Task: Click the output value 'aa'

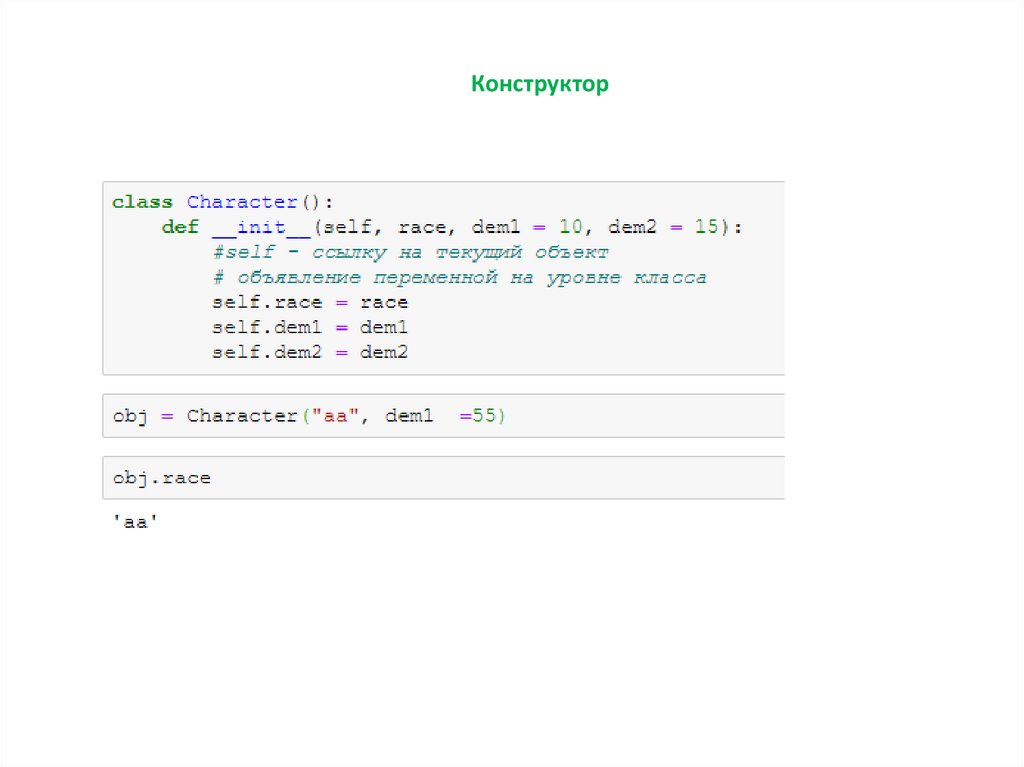Action: 135,522
